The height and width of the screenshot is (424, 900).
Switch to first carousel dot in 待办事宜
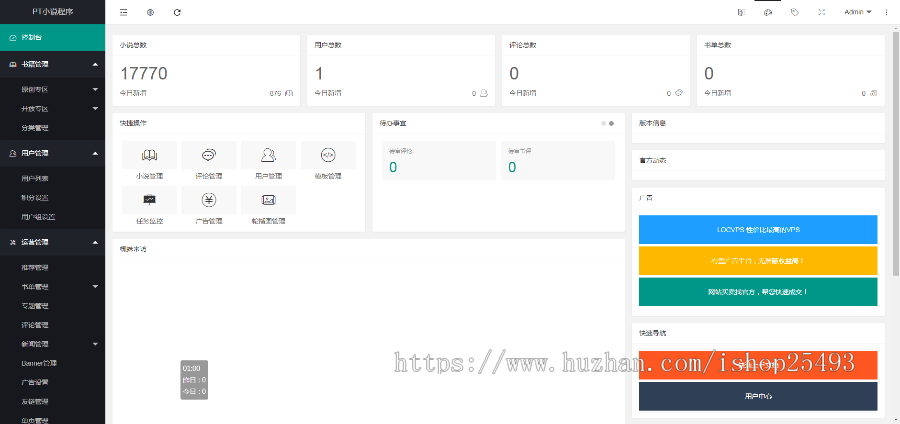tap(603, 123)
